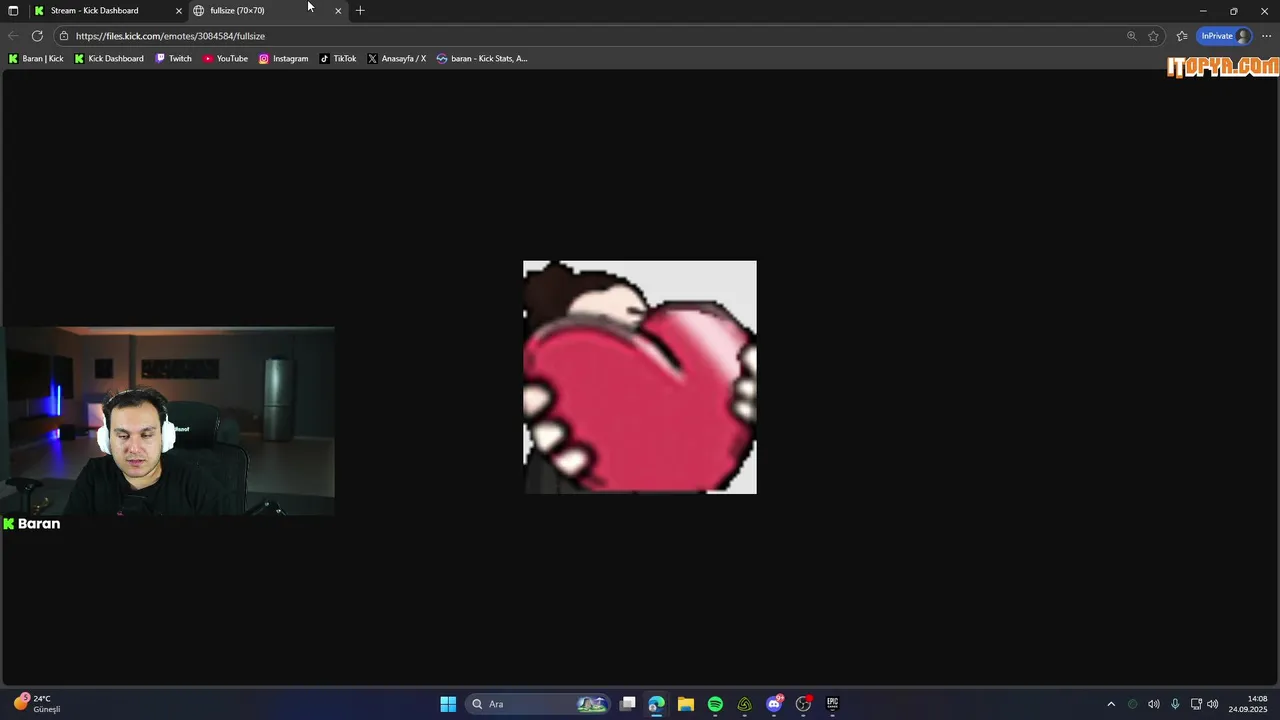Image resolution: width=1280 pixels, height=720 pixels.
Task: Open the Anasayfa / X bookmark
Action: 397,59
